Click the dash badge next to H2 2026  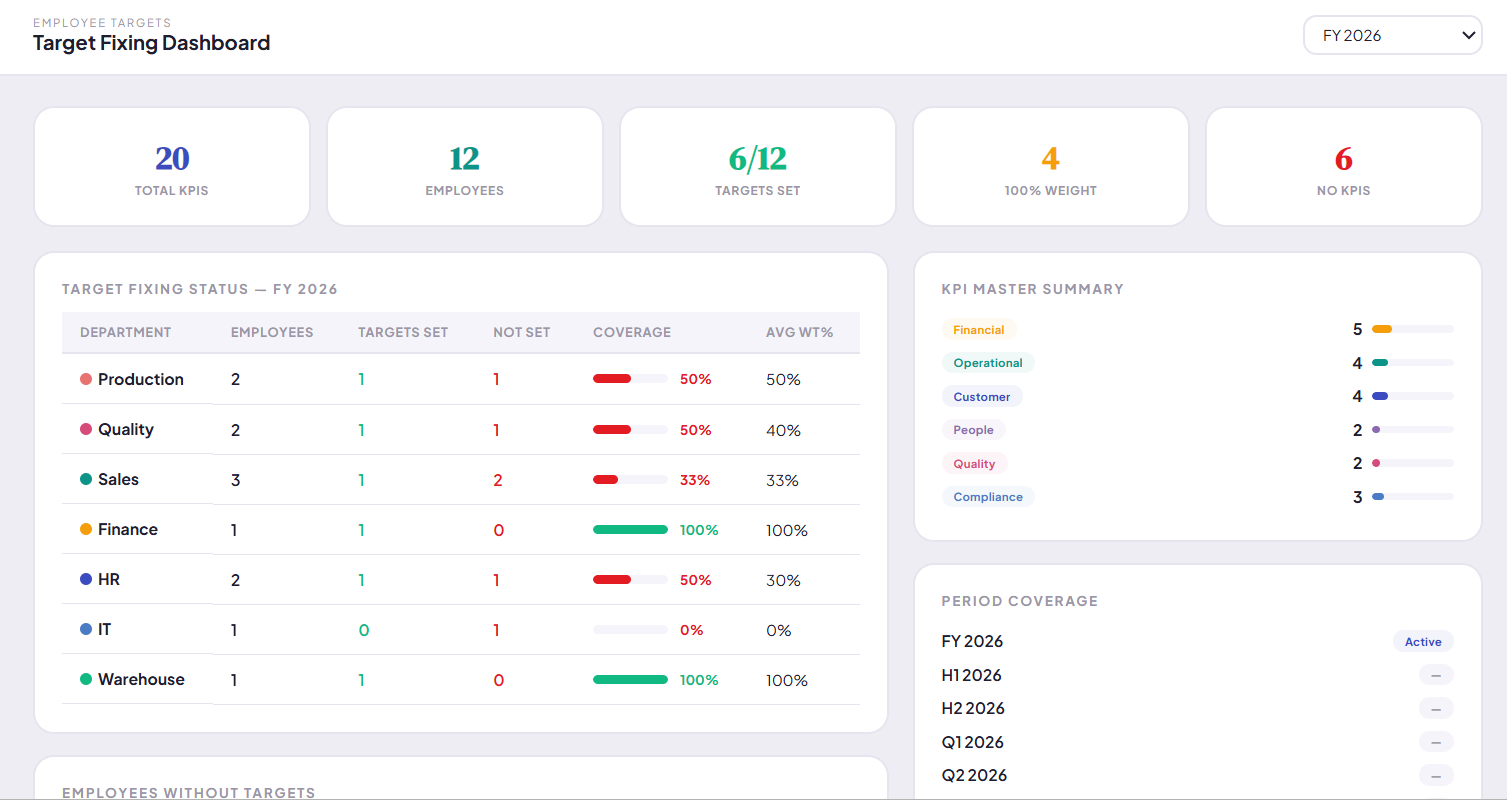pyautogui.click(x=1436, y=709)
